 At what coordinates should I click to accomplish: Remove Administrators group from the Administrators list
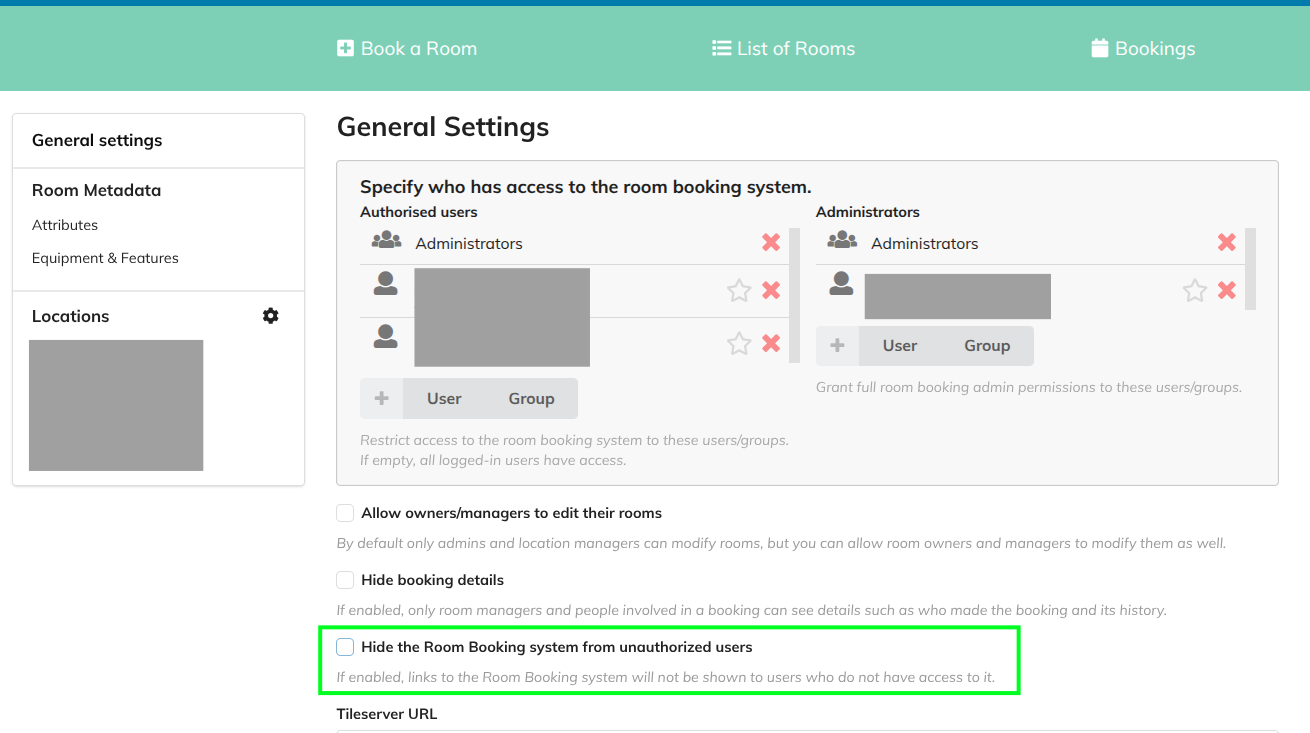click(1226, 242)
